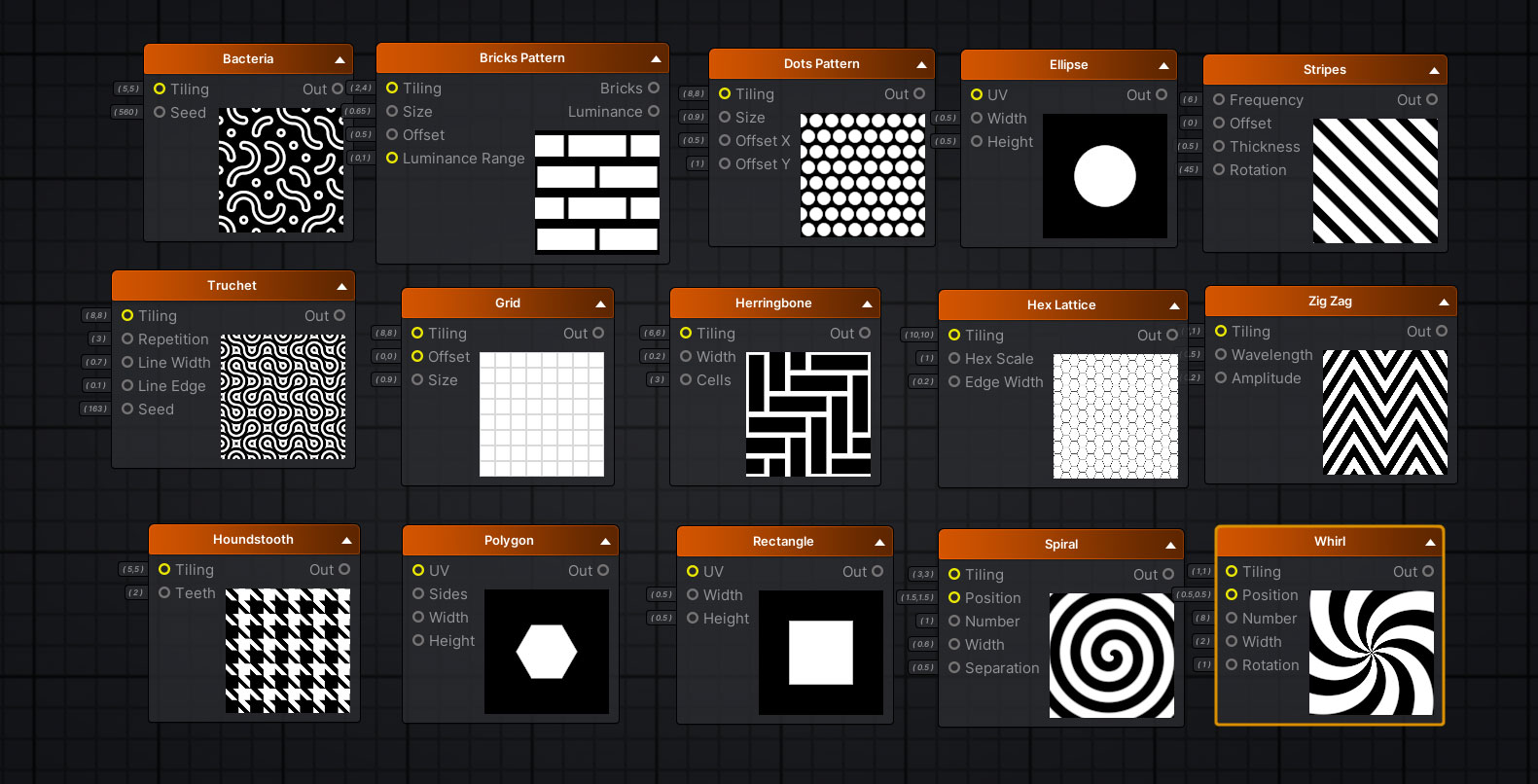1538x784 pixels.
Task: Click the Grid Offset input port
Action: (417, 356)
